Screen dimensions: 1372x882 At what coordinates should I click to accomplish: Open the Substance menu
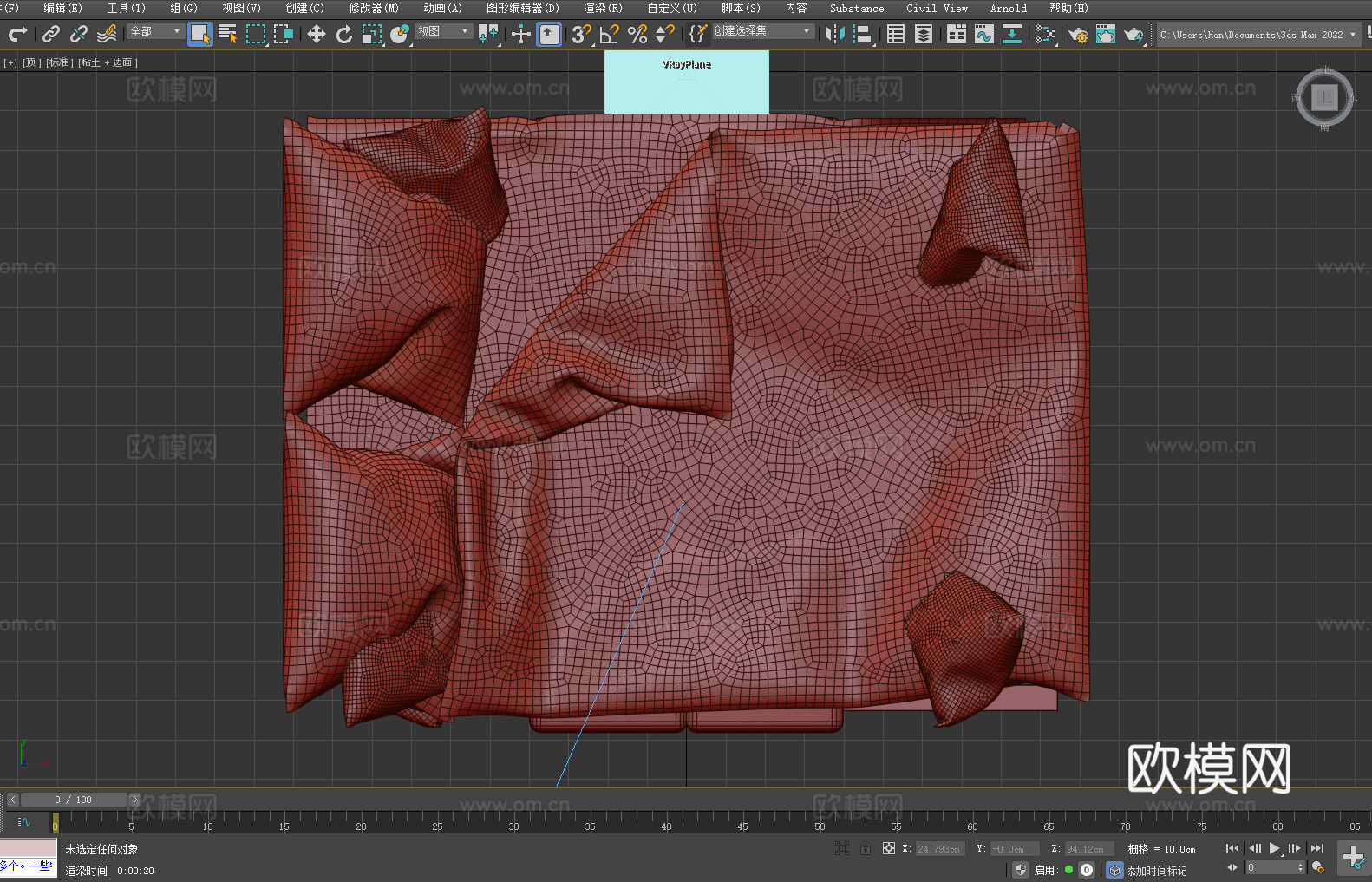pyautogui.click(x=857, y=8)
